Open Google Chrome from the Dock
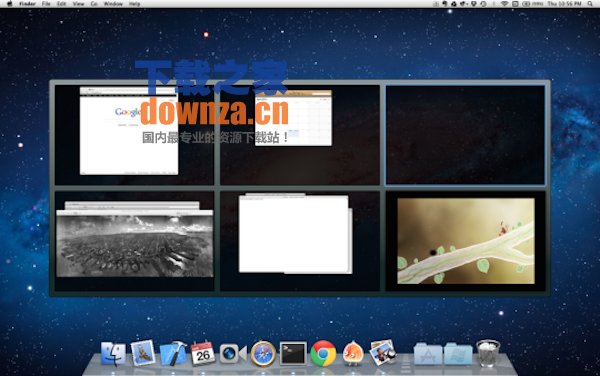Image resolution: width=600 pixels, height=376 pixels. 323,353
